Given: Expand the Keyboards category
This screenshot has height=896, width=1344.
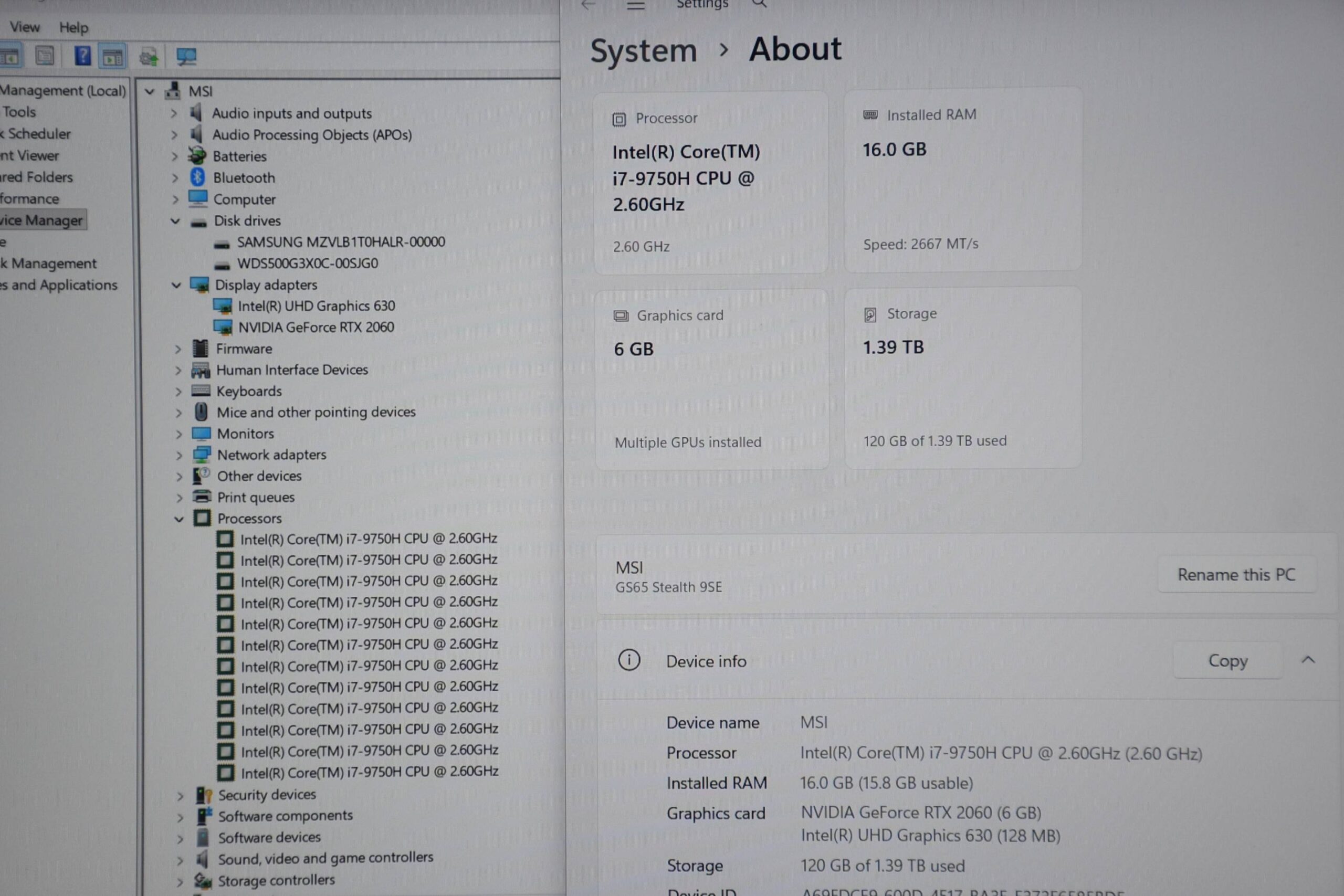Looking at the screenshot, I should pyautogui.click(x=178, y=392).
